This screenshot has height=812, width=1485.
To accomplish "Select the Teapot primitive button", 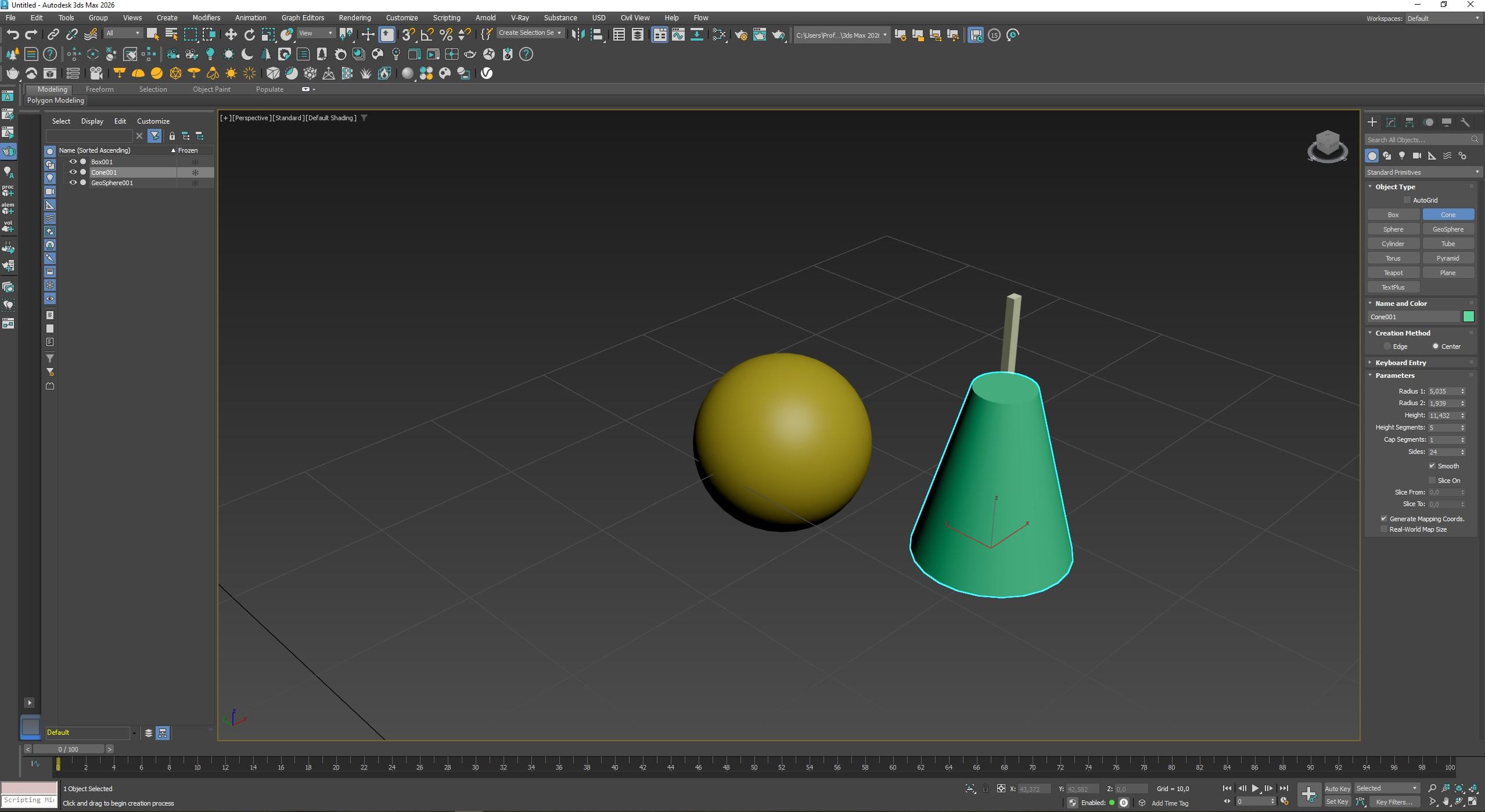I will point(1393,272).
